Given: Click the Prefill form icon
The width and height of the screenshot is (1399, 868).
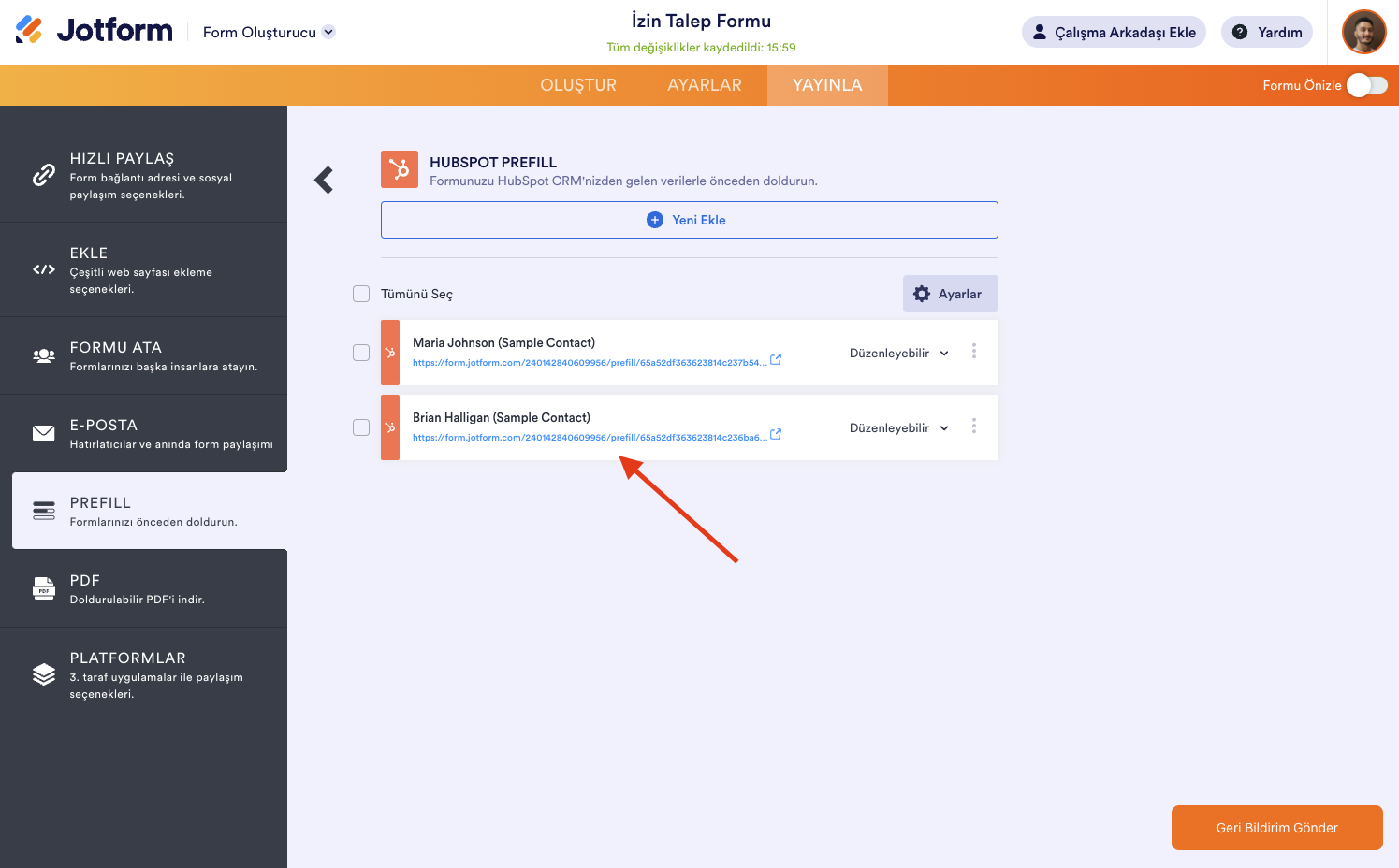Looking at the screenshot, I should [x=44, y=511].
